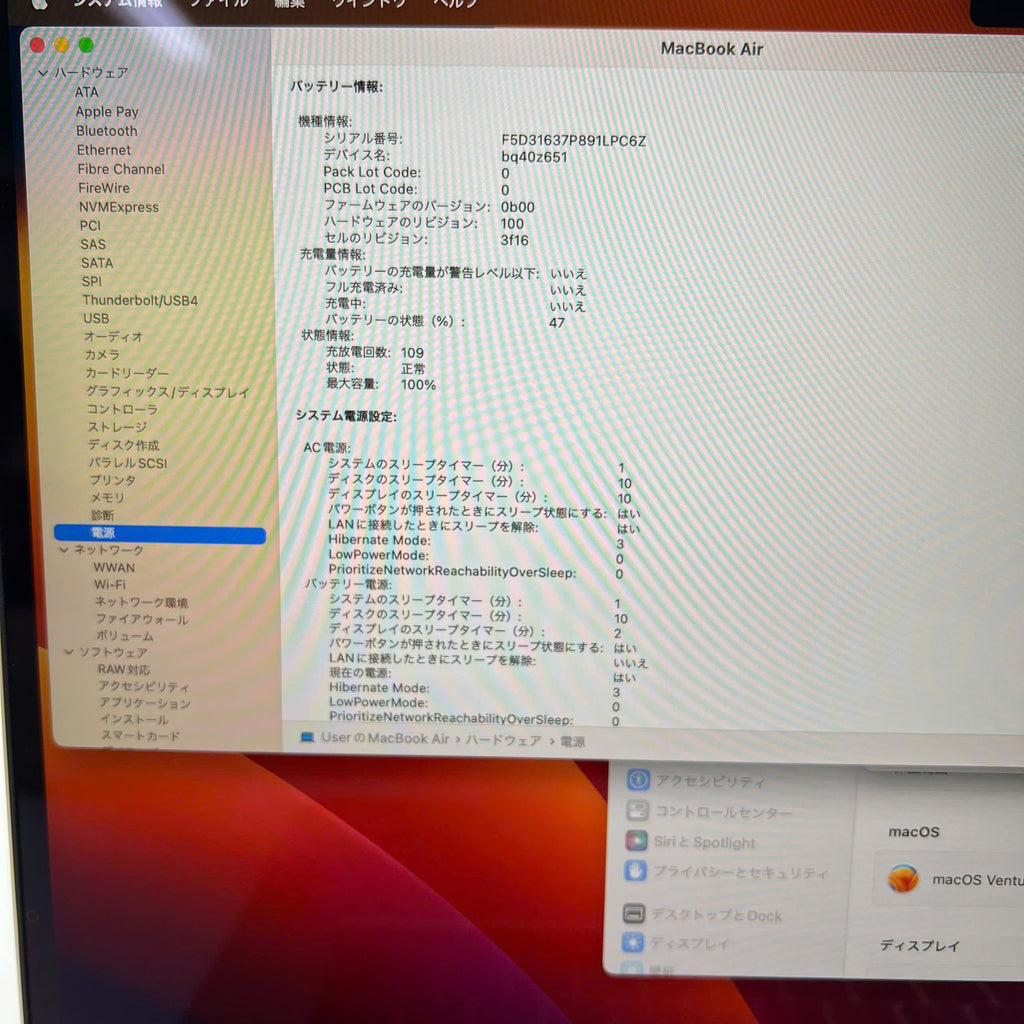The width and height of the screenshot is (1024, 1024).
Task: Open the ファイル menu in menu bar
Action: (219, 4)
